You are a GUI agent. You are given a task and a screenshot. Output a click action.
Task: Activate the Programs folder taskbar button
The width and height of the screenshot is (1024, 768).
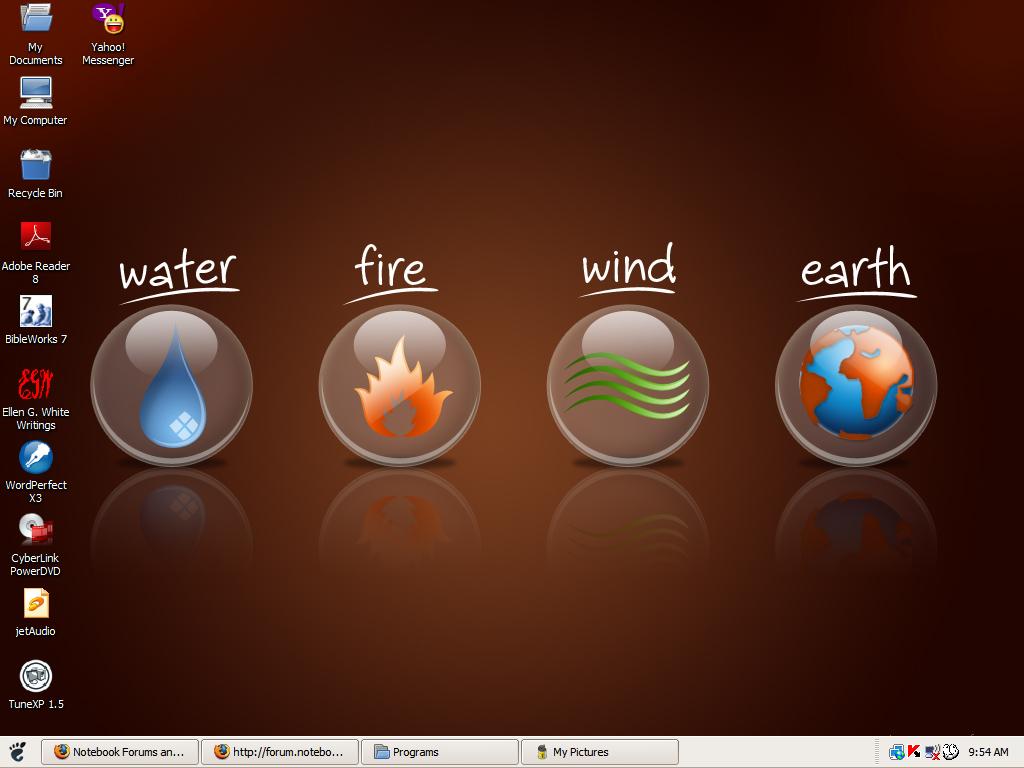click(440, 752)
